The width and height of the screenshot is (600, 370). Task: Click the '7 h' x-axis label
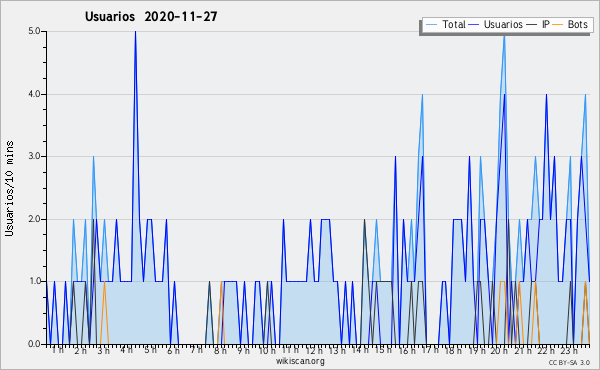point(196,350)
